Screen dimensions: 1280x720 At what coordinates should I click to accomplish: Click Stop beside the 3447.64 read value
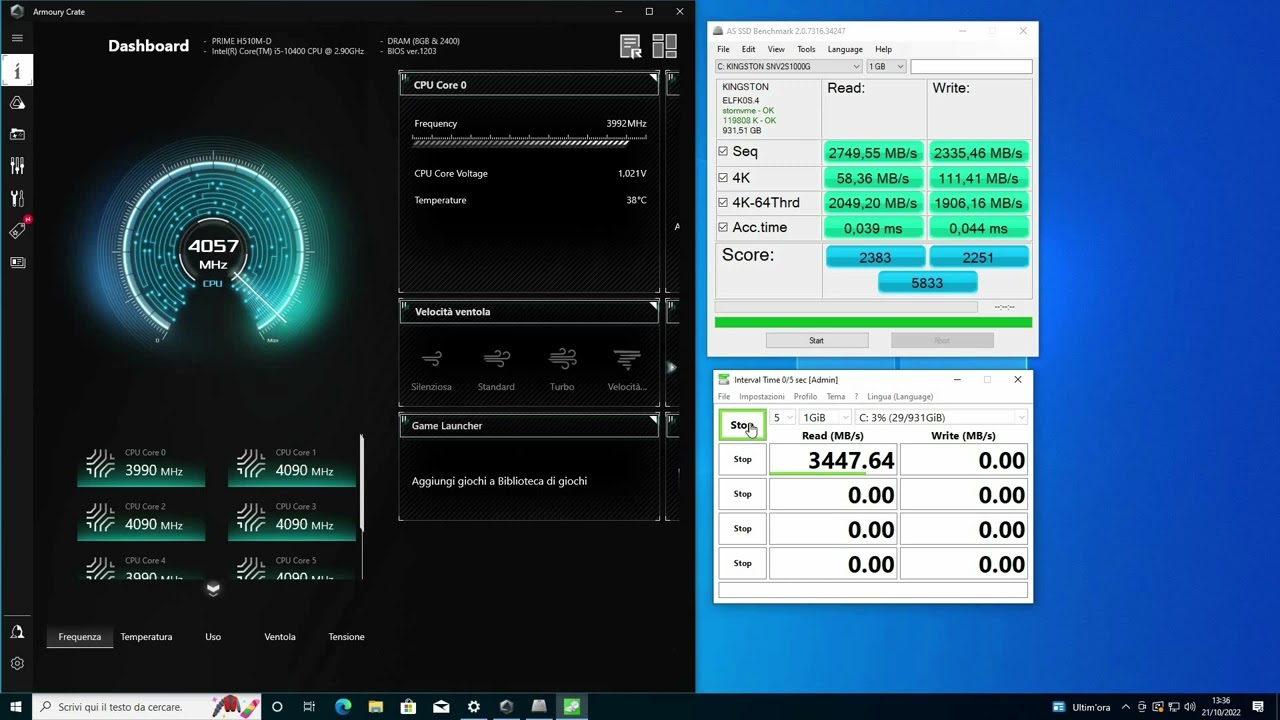point(742,460)
